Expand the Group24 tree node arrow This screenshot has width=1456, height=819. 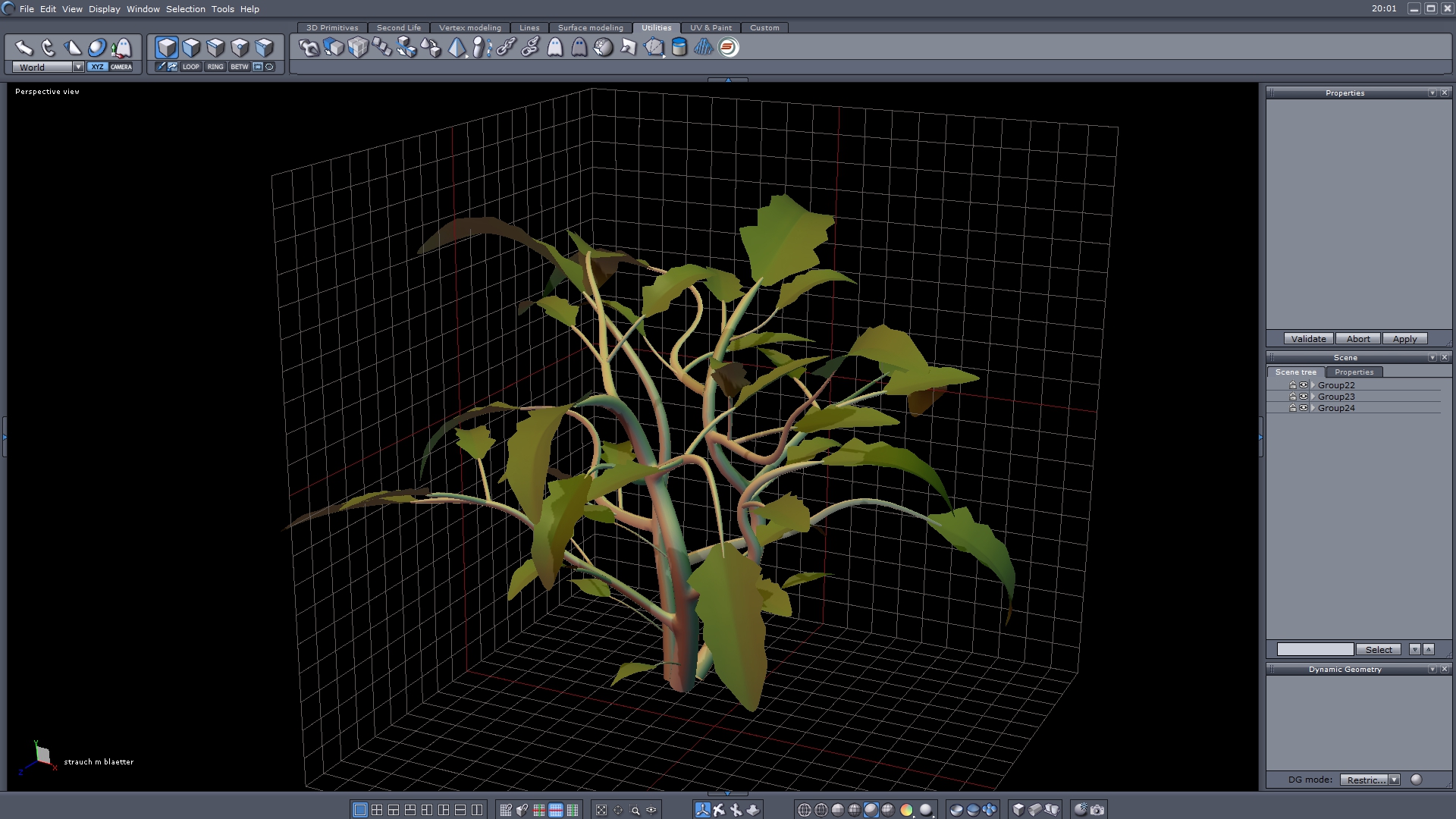tap(1313, 408)
